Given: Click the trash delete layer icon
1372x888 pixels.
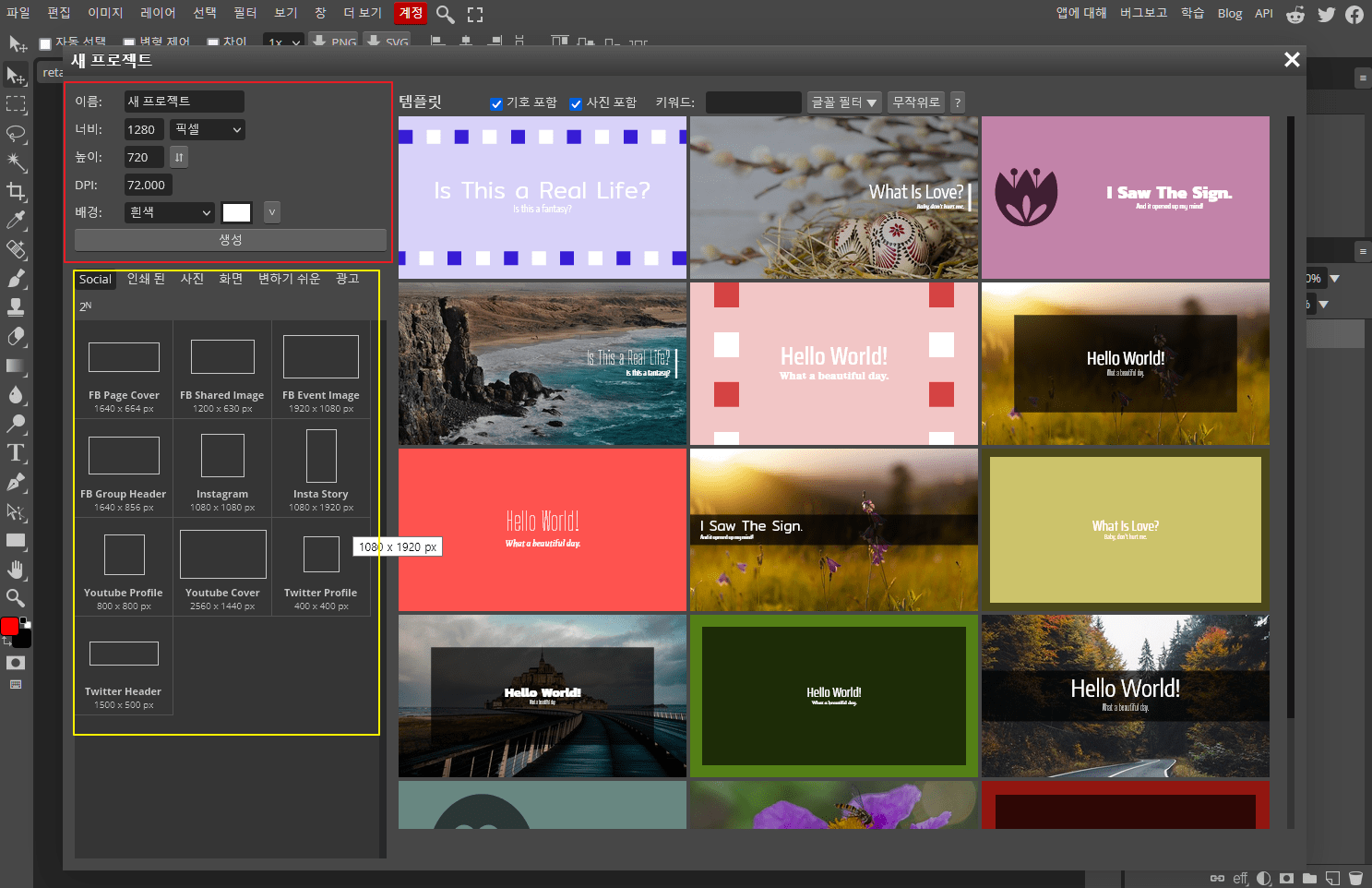Looking at the screenshot, I should [x=1355, y=878].
